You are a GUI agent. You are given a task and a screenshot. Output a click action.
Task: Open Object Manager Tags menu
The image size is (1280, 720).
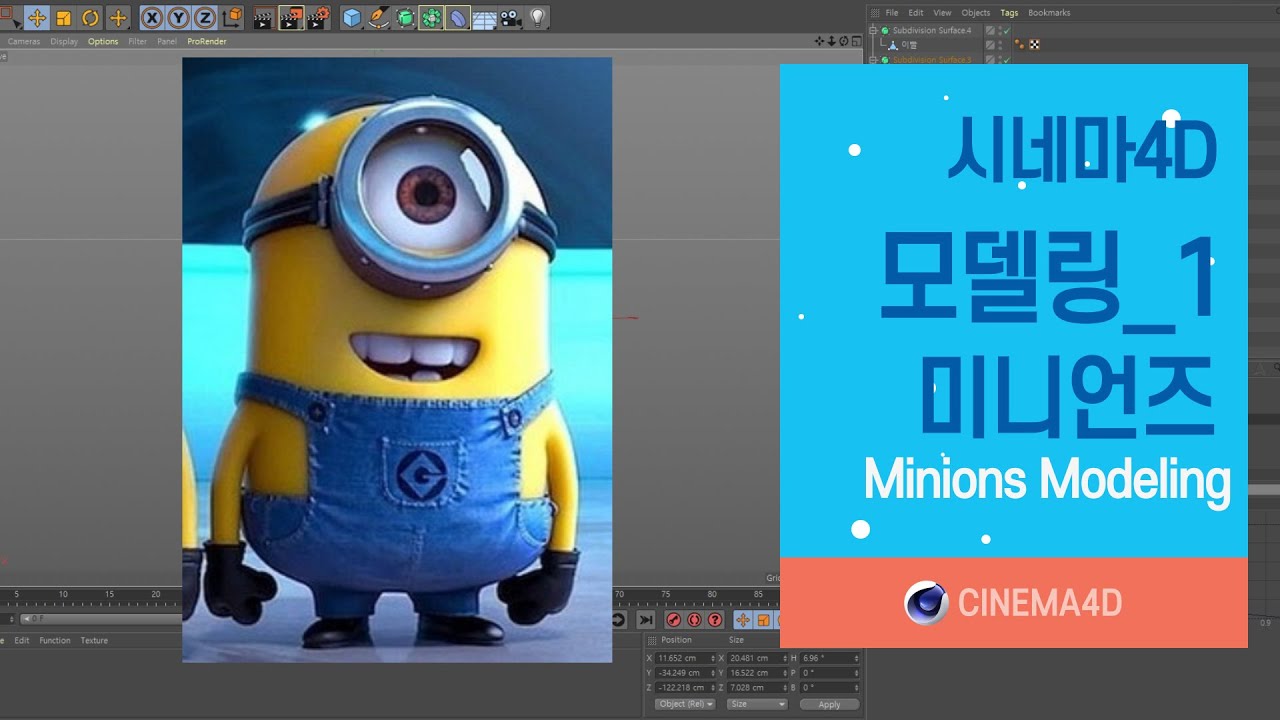(1009, 13)
